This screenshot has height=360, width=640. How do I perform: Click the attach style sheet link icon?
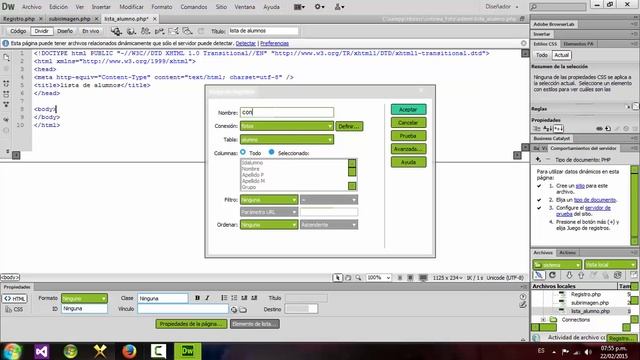(599, 129)
